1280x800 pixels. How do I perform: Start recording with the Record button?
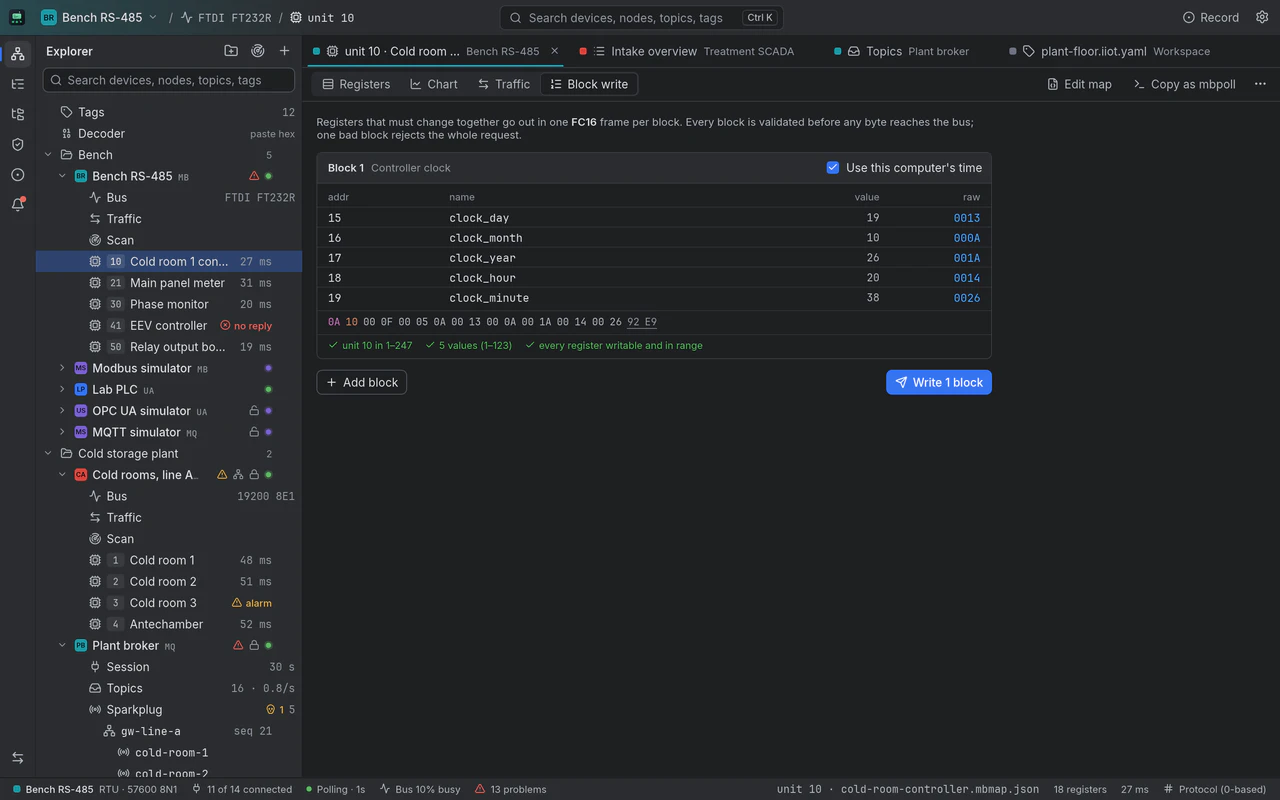click(1210, 17)
